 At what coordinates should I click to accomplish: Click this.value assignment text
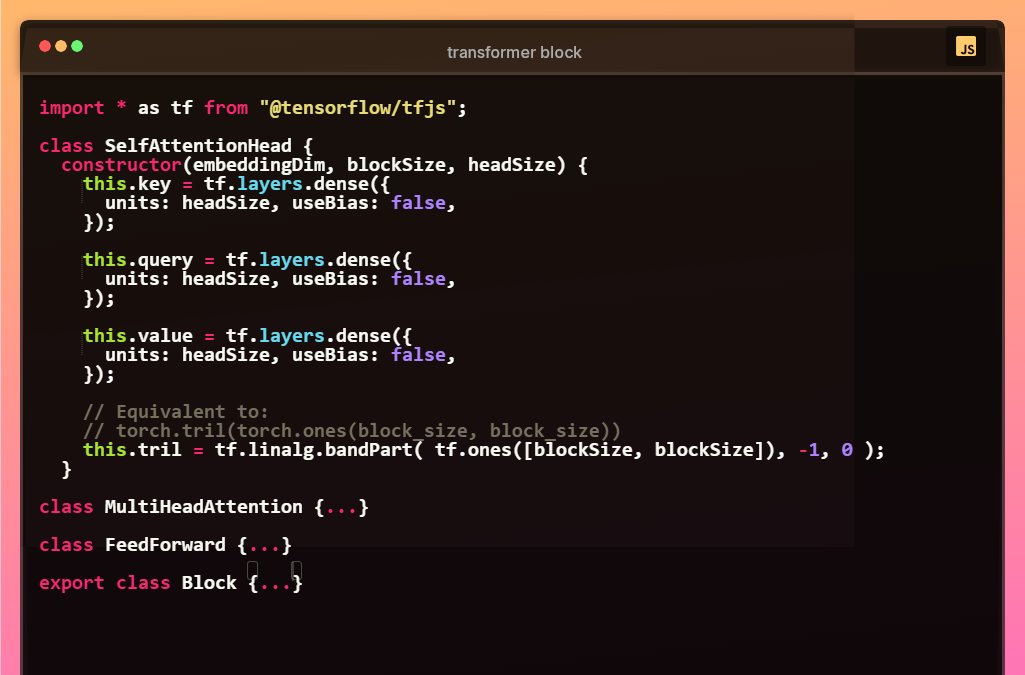pyautogui.click(x=138, y=336)
